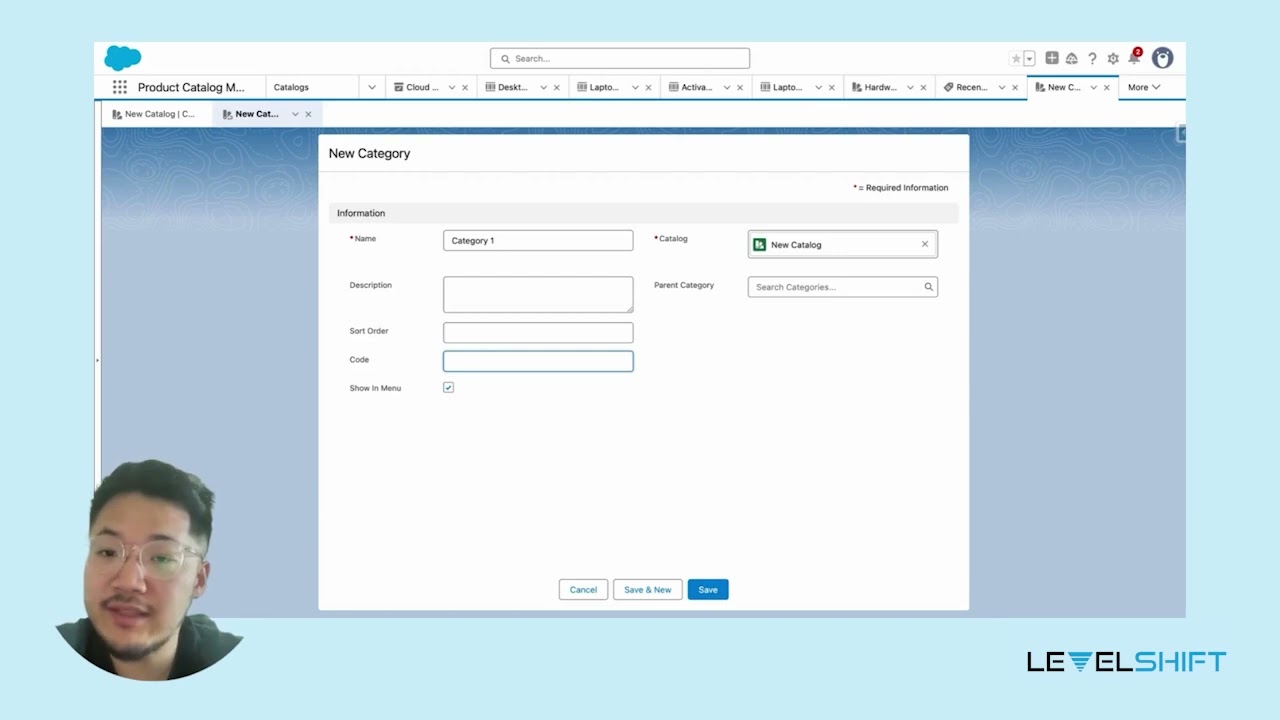Click the blue Save button
The height and width of the screenshot is (720, 1280).
pos(708,590)
